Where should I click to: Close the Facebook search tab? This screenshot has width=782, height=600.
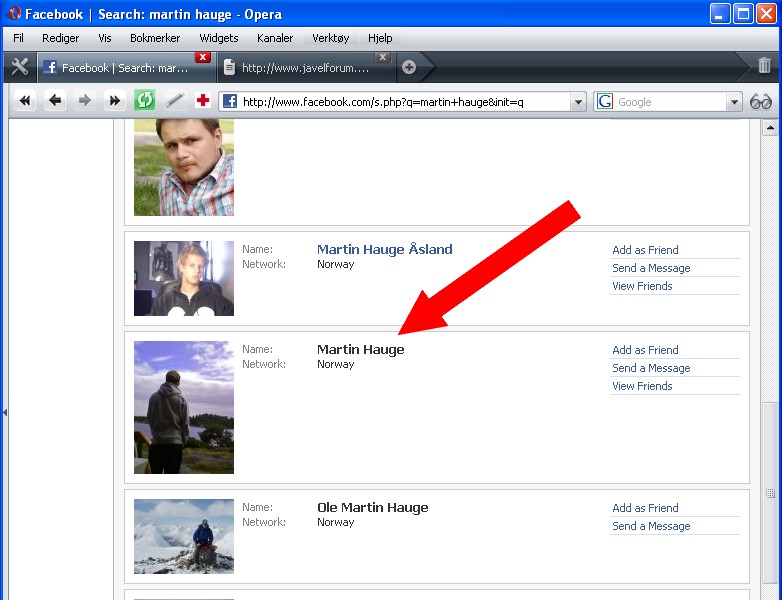click(202, 57)
